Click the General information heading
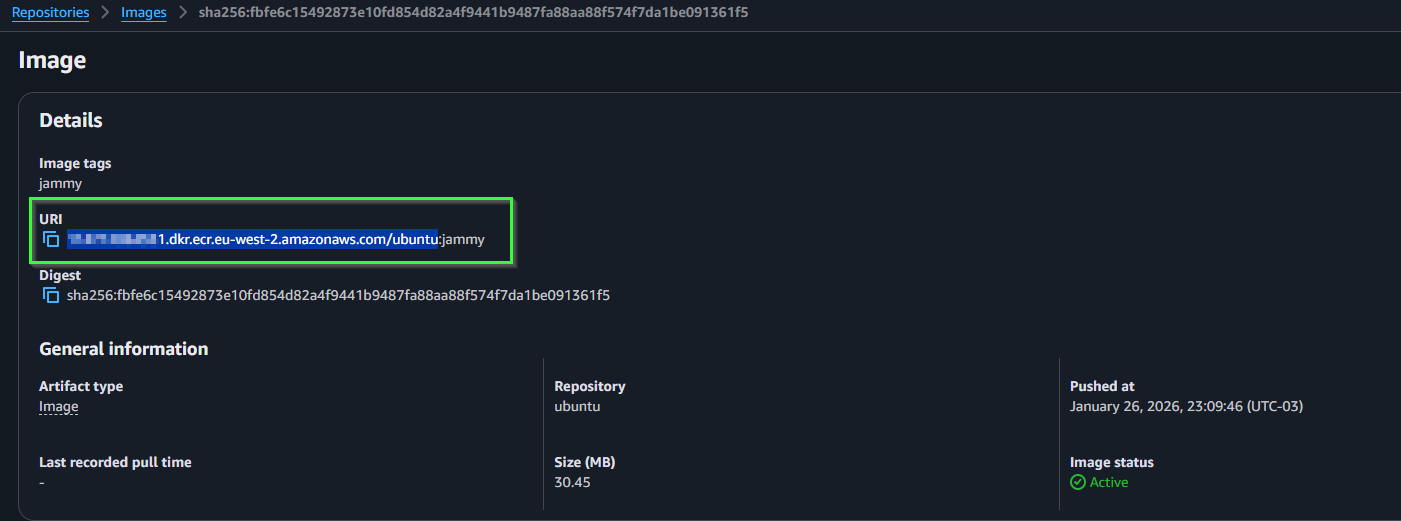1401x521 pixels. click(124, 349)
